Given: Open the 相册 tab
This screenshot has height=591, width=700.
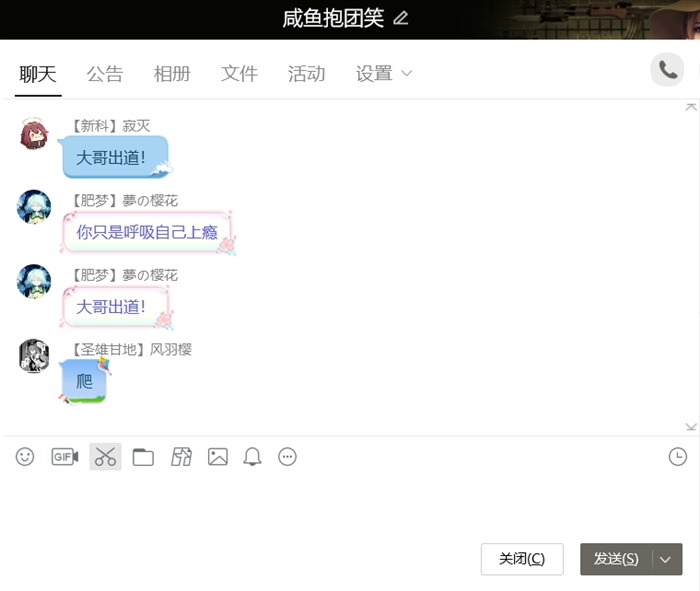Looking at the screenshot, I should 172,74.
